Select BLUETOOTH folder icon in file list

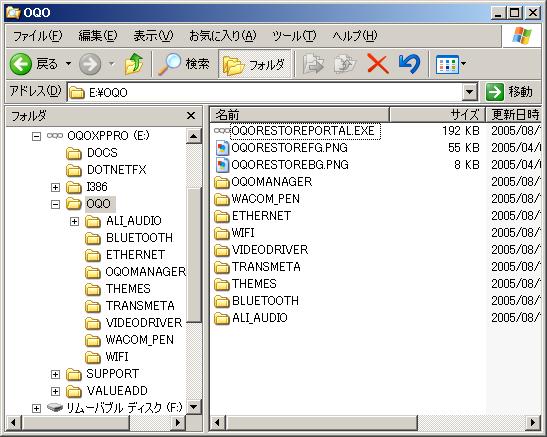coord(222,301)
